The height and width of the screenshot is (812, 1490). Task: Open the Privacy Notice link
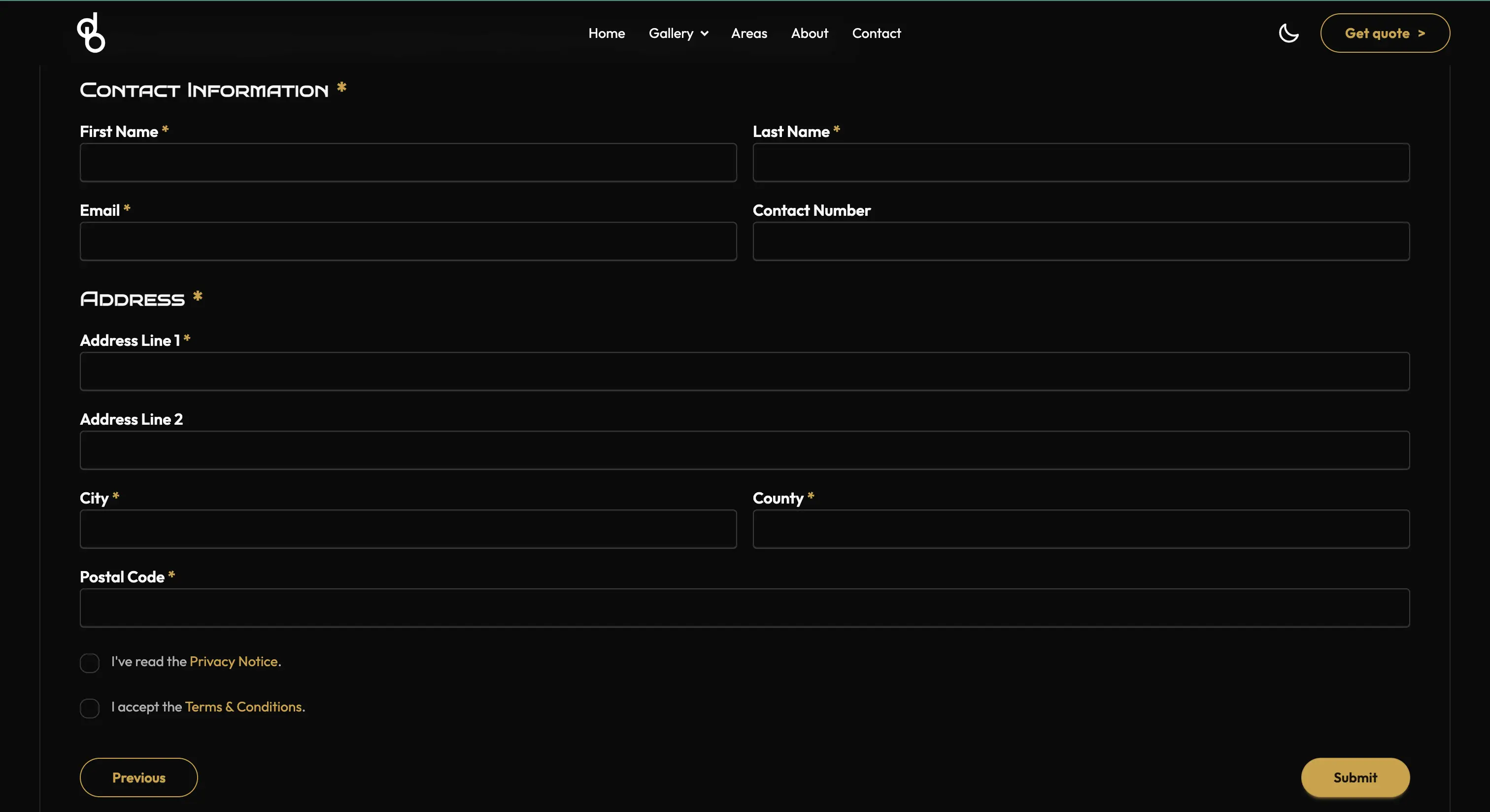click(x=234, y=662)
